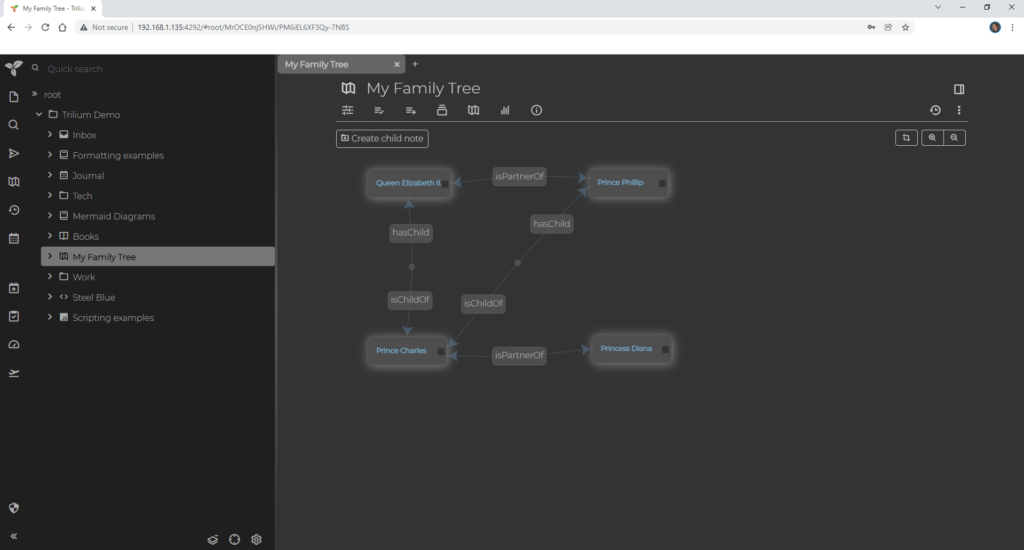Click the Create child note button
This screenshot has width=1024, height=550.
(382, 138)
